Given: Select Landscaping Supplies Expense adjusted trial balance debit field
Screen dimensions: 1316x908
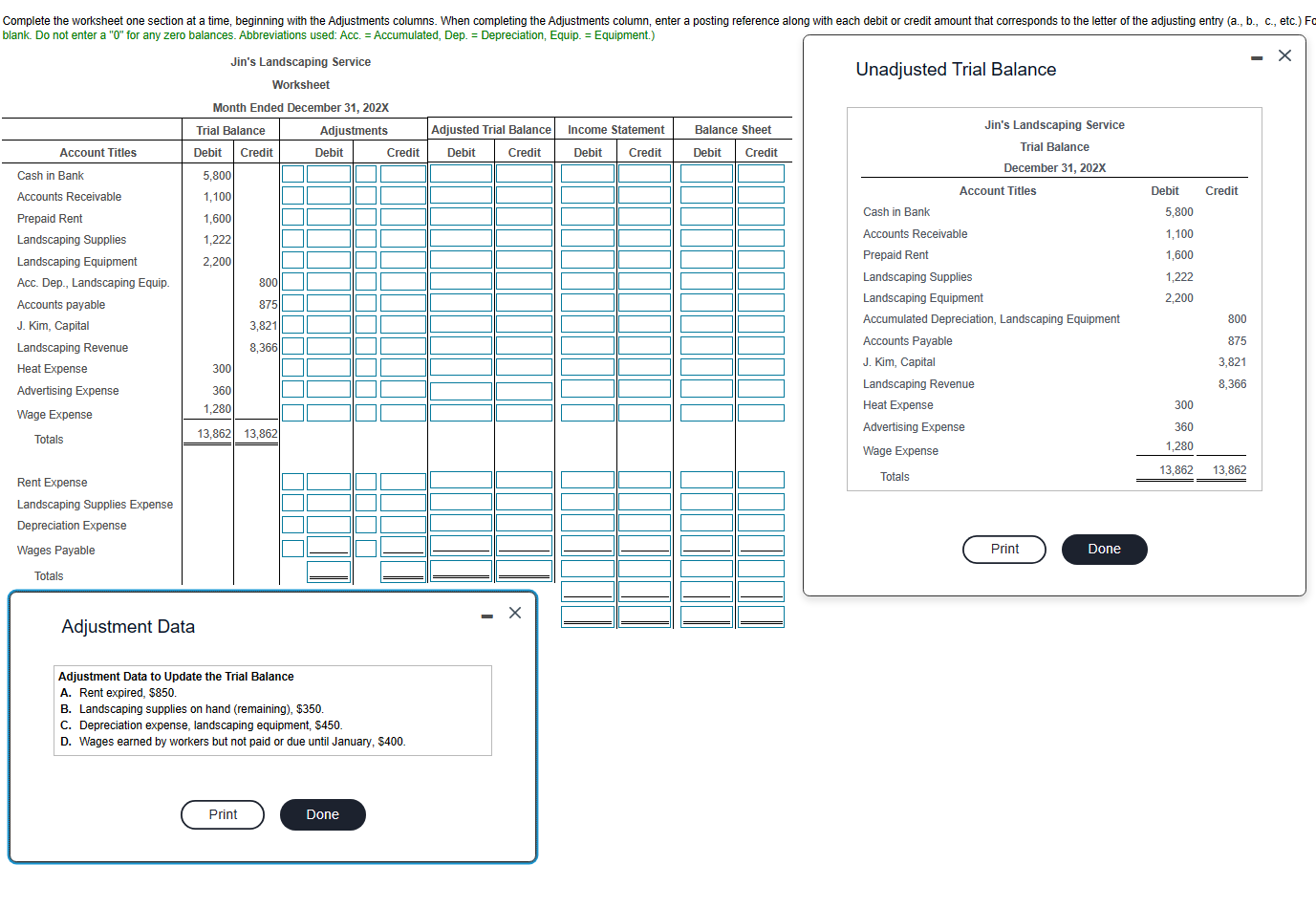Looking at the screenshot, I should point(461,503).
